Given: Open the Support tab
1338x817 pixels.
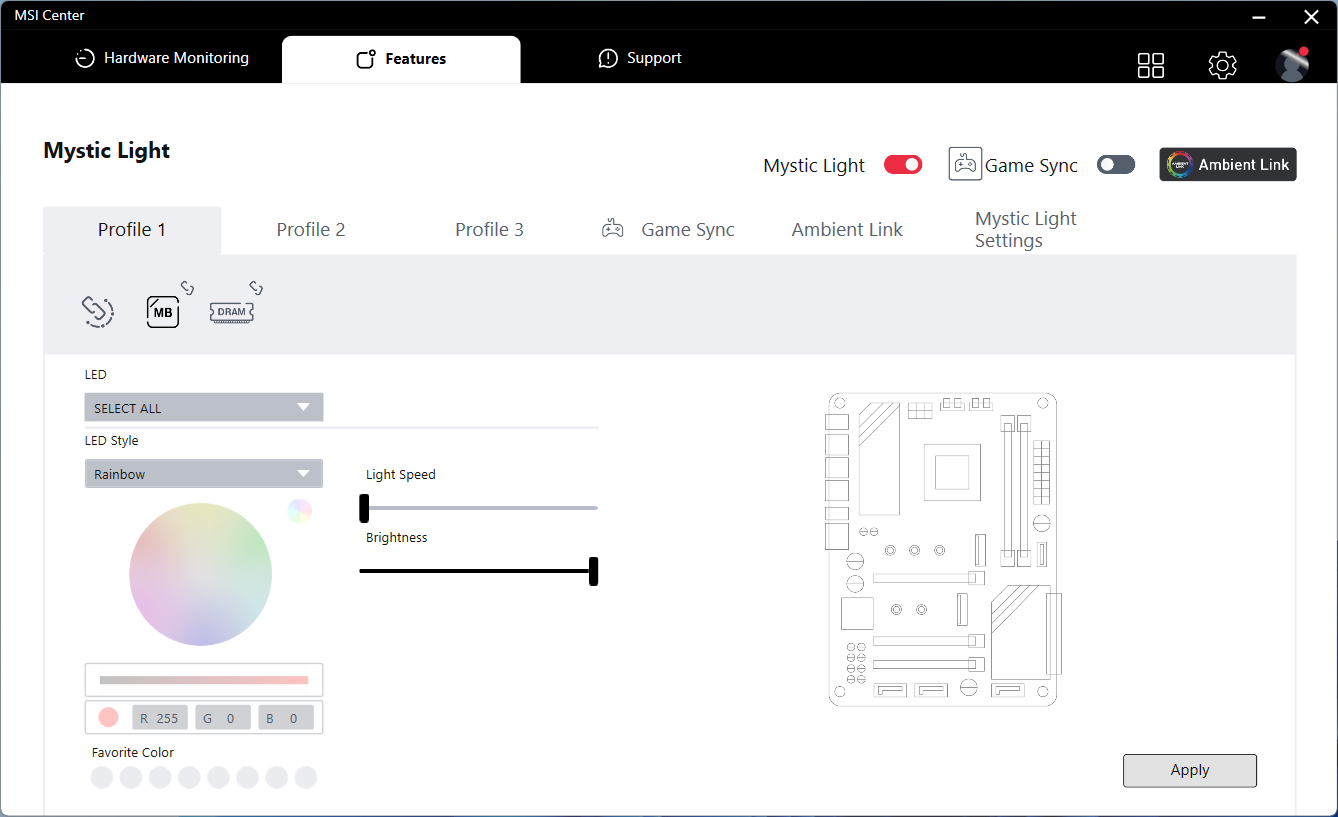Looking at the screenshot, I should [640, 59].
